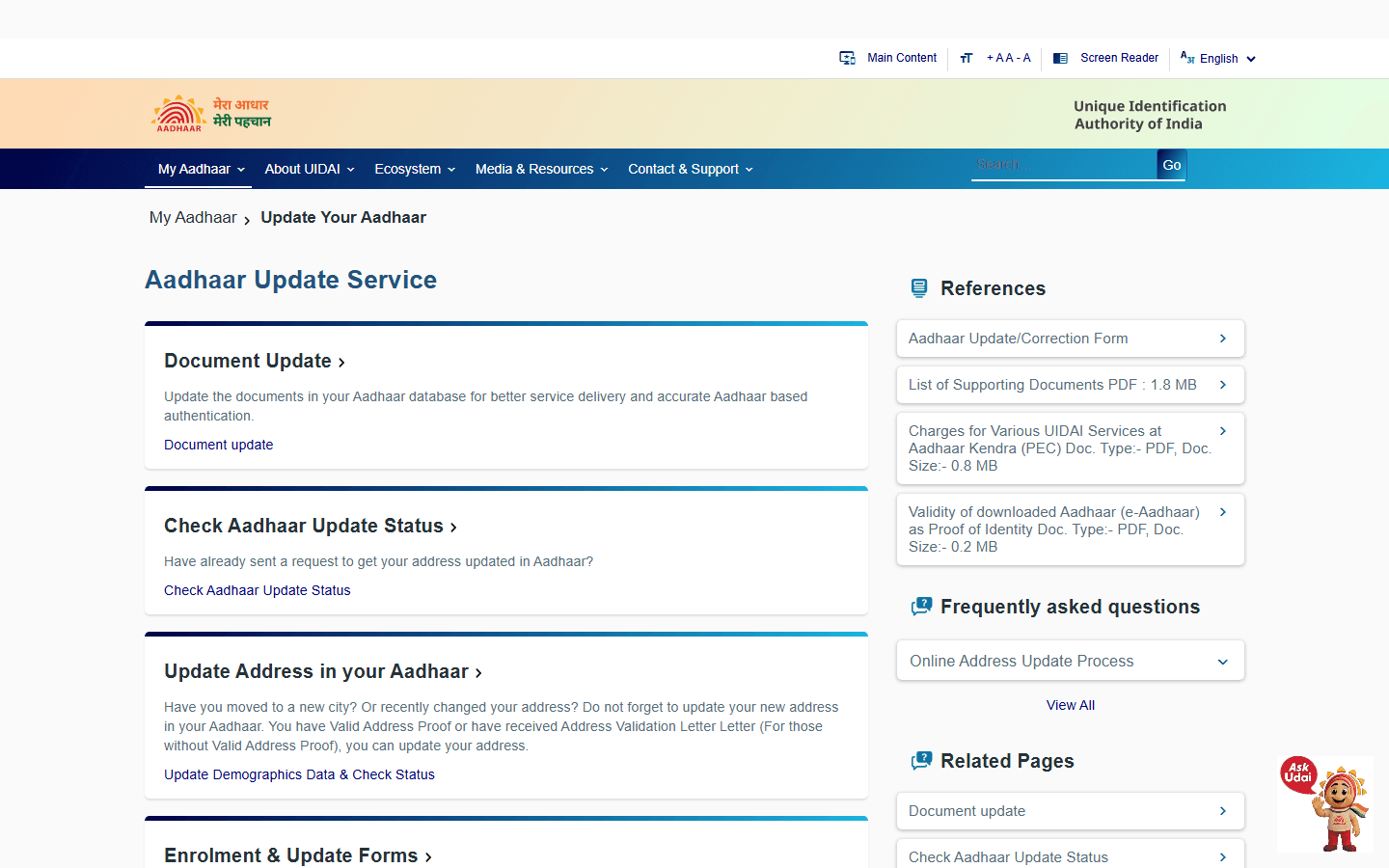Viewport: 1389px width, 868px height.
Task: Click View All FAQs link
Action: pyautogui.click(x=1071, y=705)
